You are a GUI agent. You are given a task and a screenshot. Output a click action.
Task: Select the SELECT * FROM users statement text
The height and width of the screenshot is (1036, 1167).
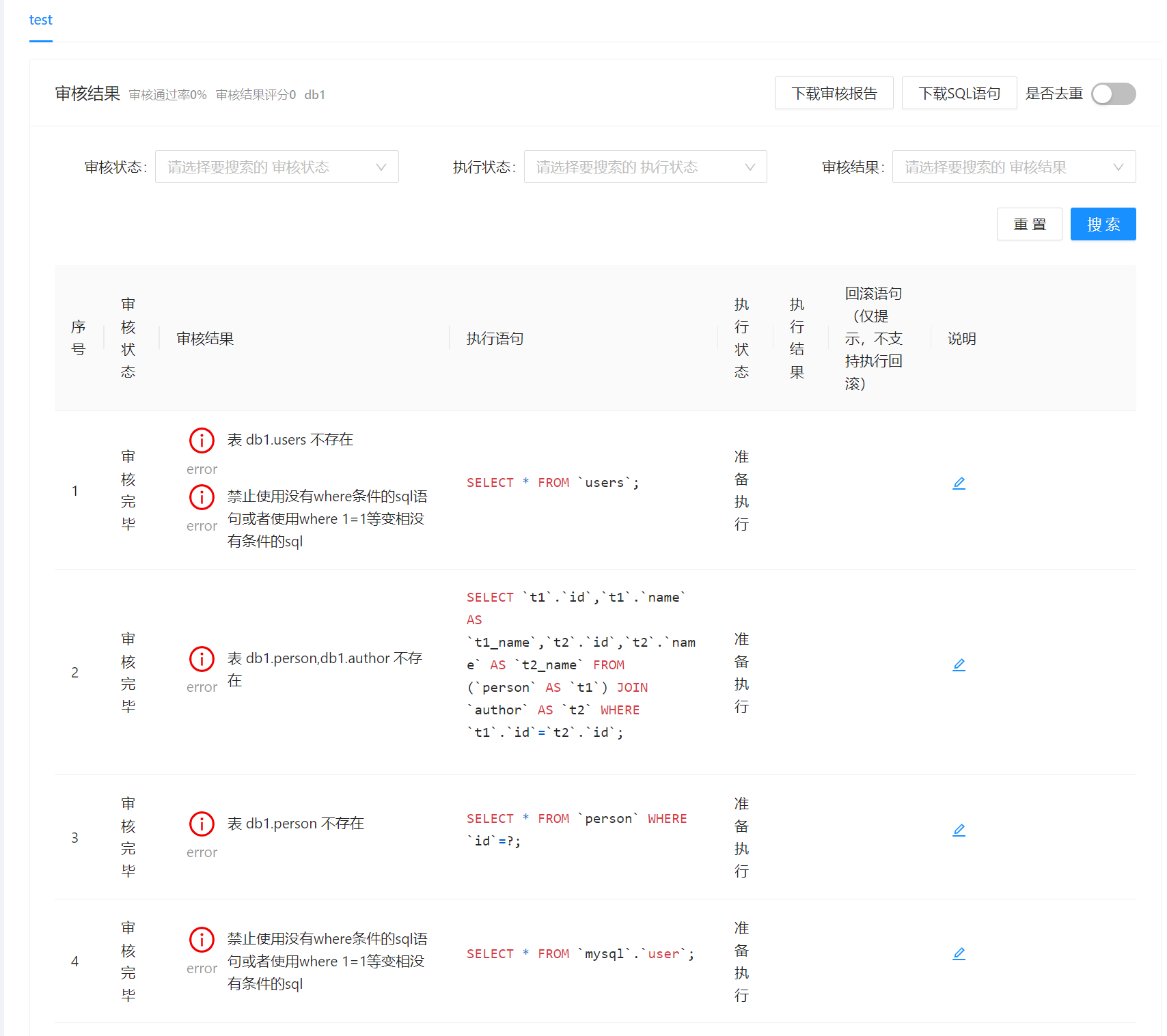point(552,482)
